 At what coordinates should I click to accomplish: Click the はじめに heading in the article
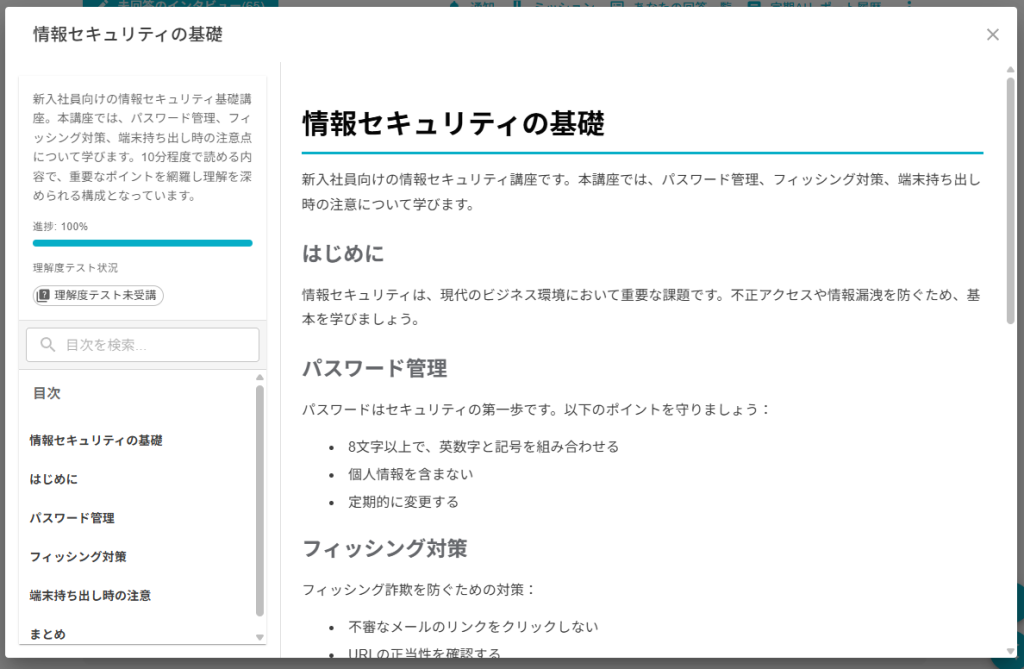click(343, 253)
